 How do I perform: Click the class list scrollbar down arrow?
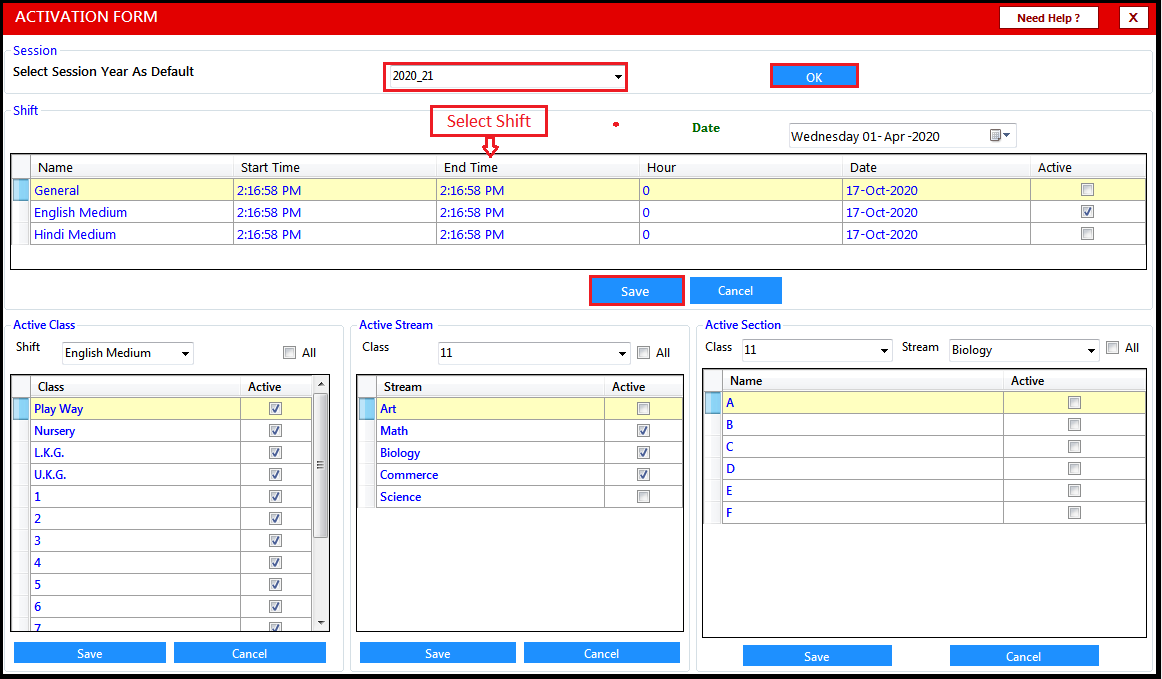321,623
